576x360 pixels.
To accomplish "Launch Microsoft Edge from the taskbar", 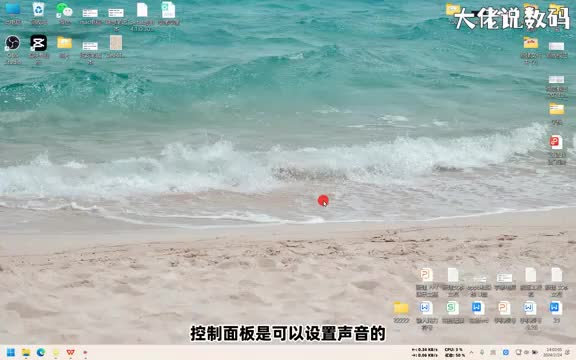I will (41, 353).
